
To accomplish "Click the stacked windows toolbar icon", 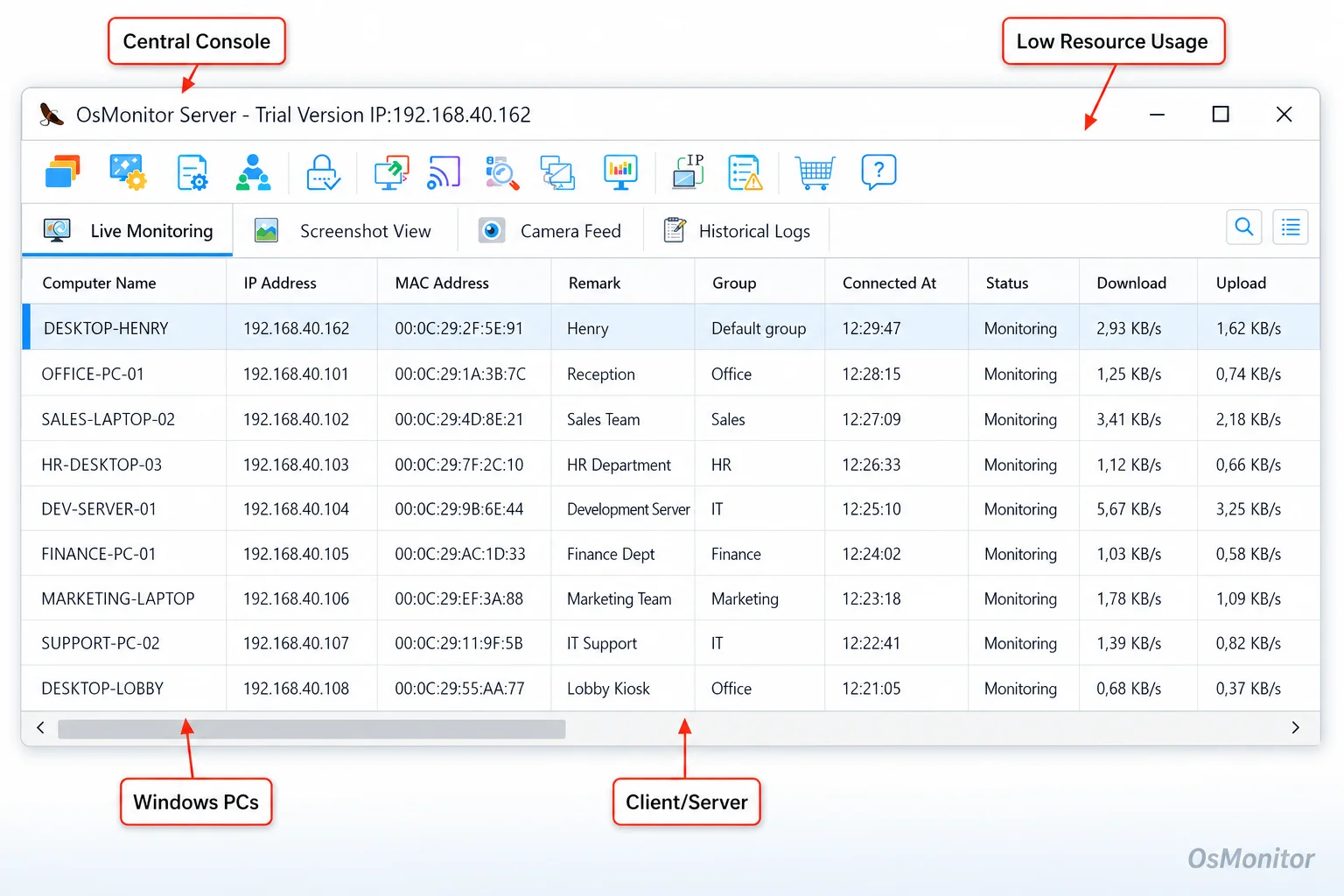I will (x=62, y=171).
